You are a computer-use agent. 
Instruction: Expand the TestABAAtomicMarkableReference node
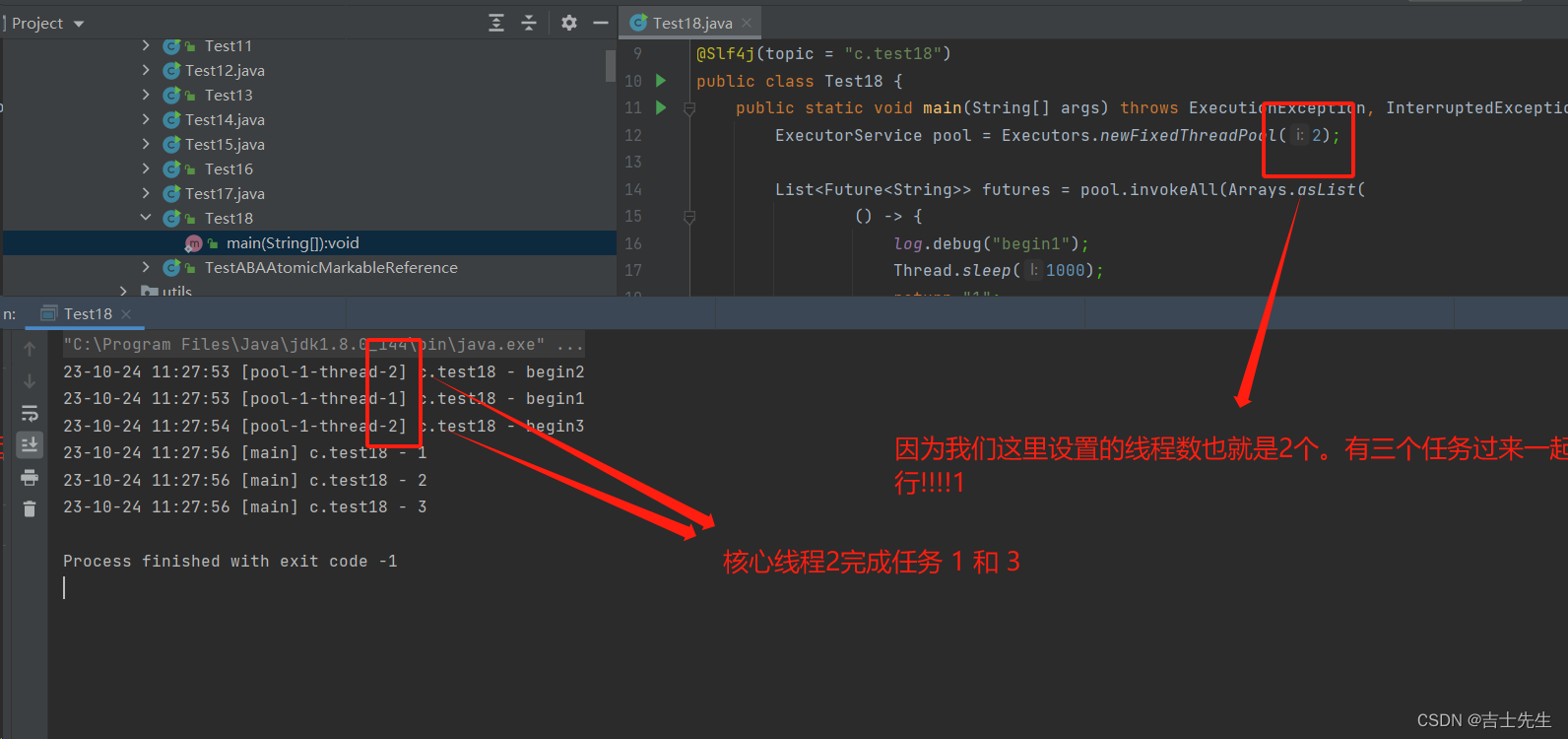tap(146, 267)
